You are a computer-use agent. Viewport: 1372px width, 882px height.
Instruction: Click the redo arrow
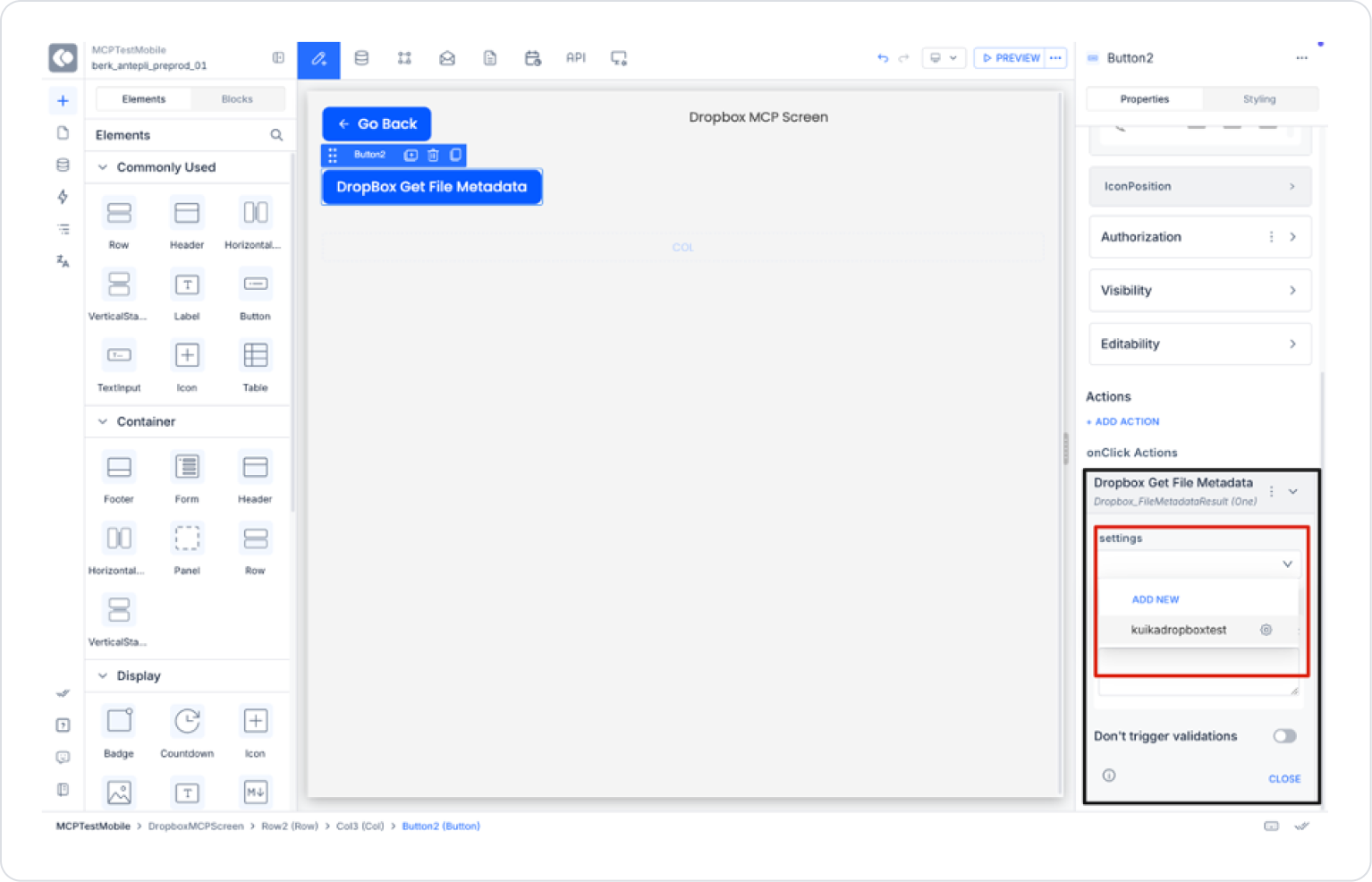(904, 58)
